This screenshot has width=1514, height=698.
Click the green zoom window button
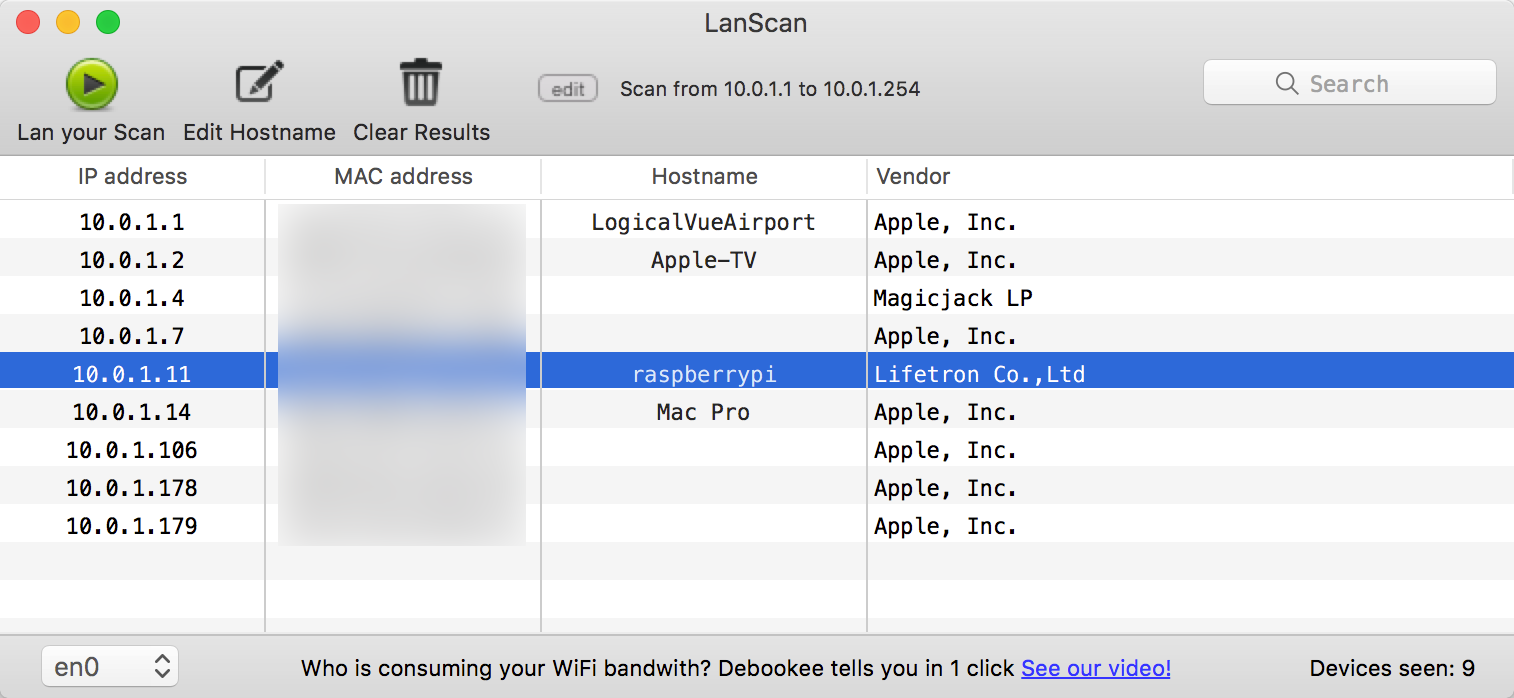[107, 22]
